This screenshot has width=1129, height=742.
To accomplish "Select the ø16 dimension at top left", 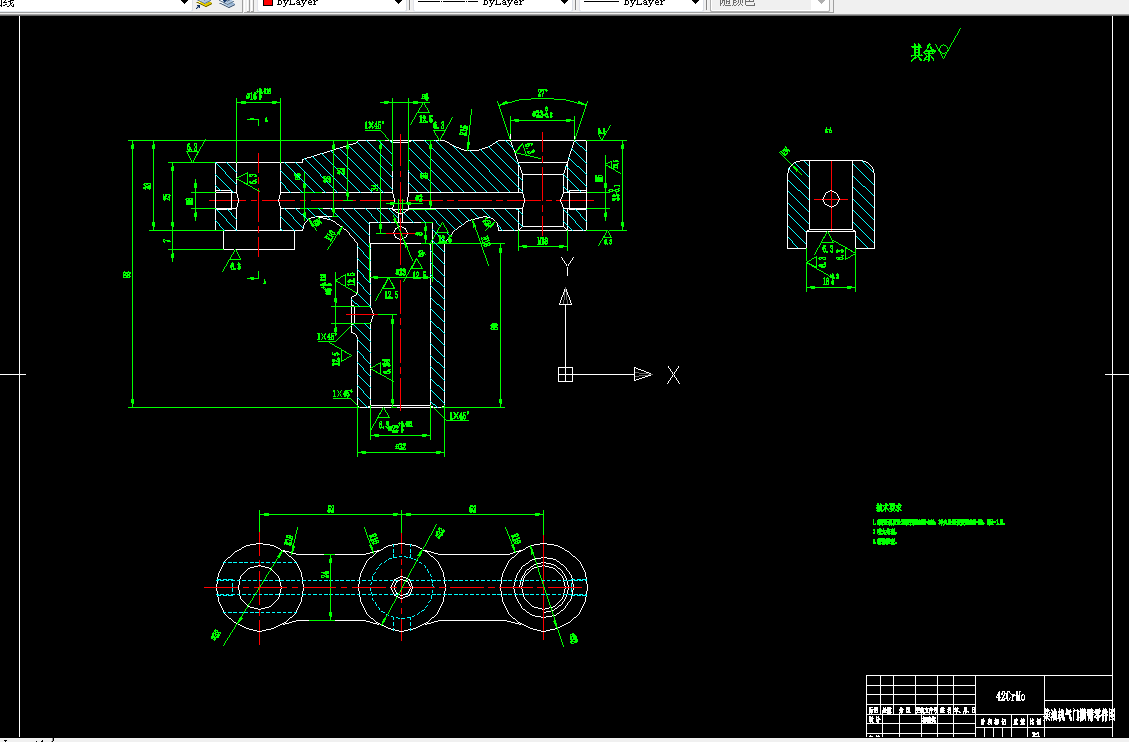I will pyautogui.click(x=258, y=94).
